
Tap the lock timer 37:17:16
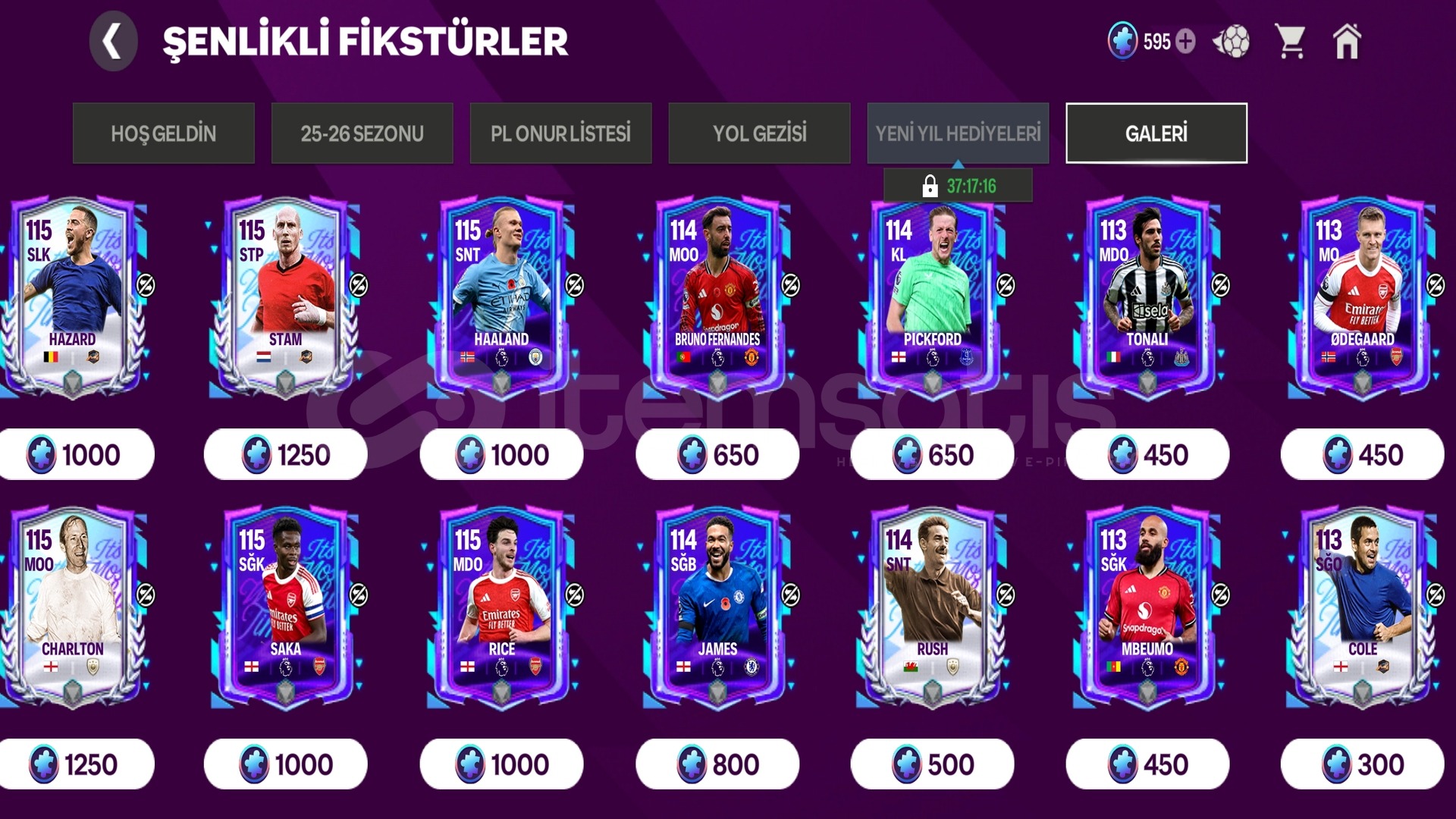(x=958, y=186)
